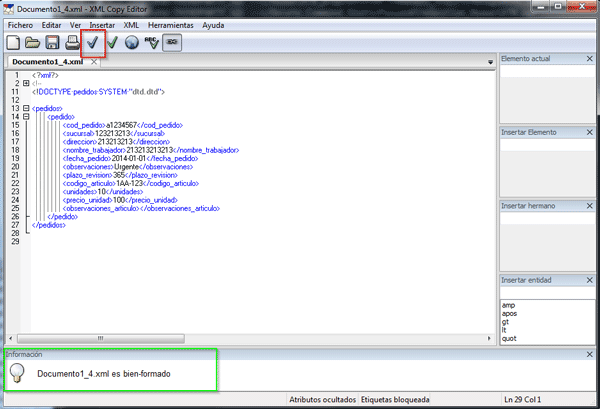The image size is (600, 409).
Task: Close the Elemento actual panel
Action: [590, 60]
